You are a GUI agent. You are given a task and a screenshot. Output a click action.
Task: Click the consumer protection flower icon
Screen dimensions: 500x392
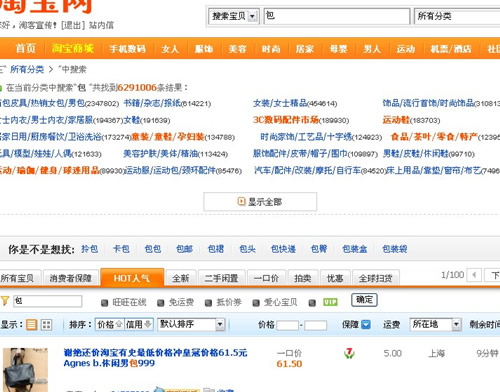(x=349, y=353)
